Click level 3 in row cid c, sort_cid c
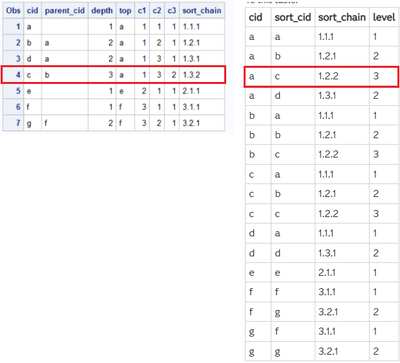The image size is (400, 363). click(376, 213)
